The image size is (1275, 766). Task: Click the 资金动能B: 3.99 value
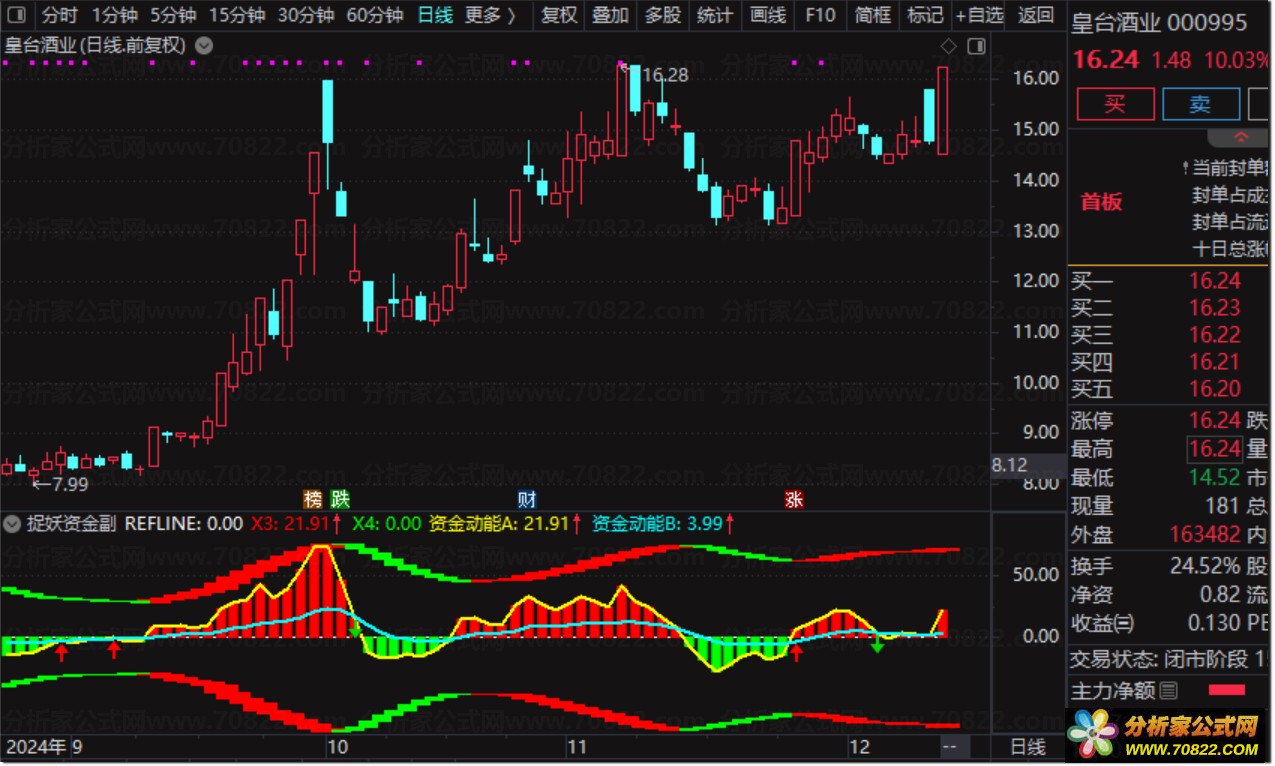tap(664, 523)
